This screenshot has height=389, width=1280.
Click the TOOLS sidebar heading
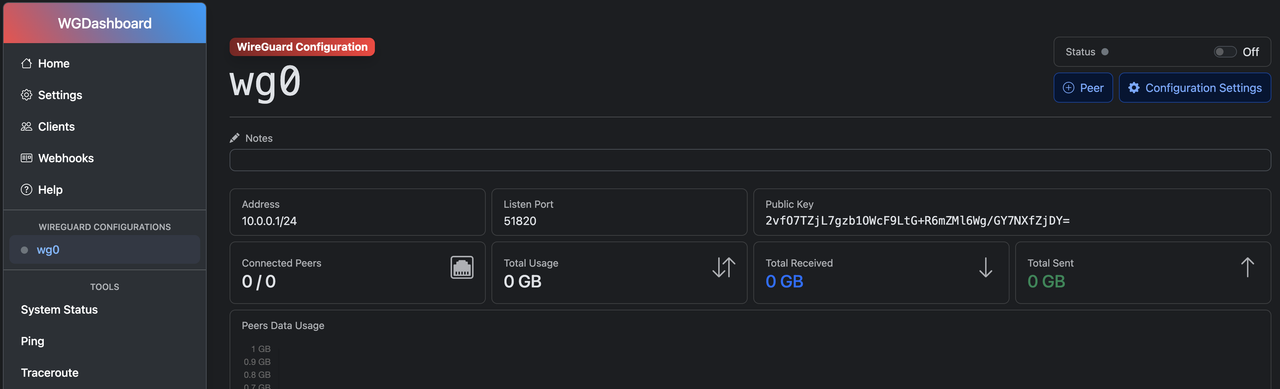coord(105,287)
